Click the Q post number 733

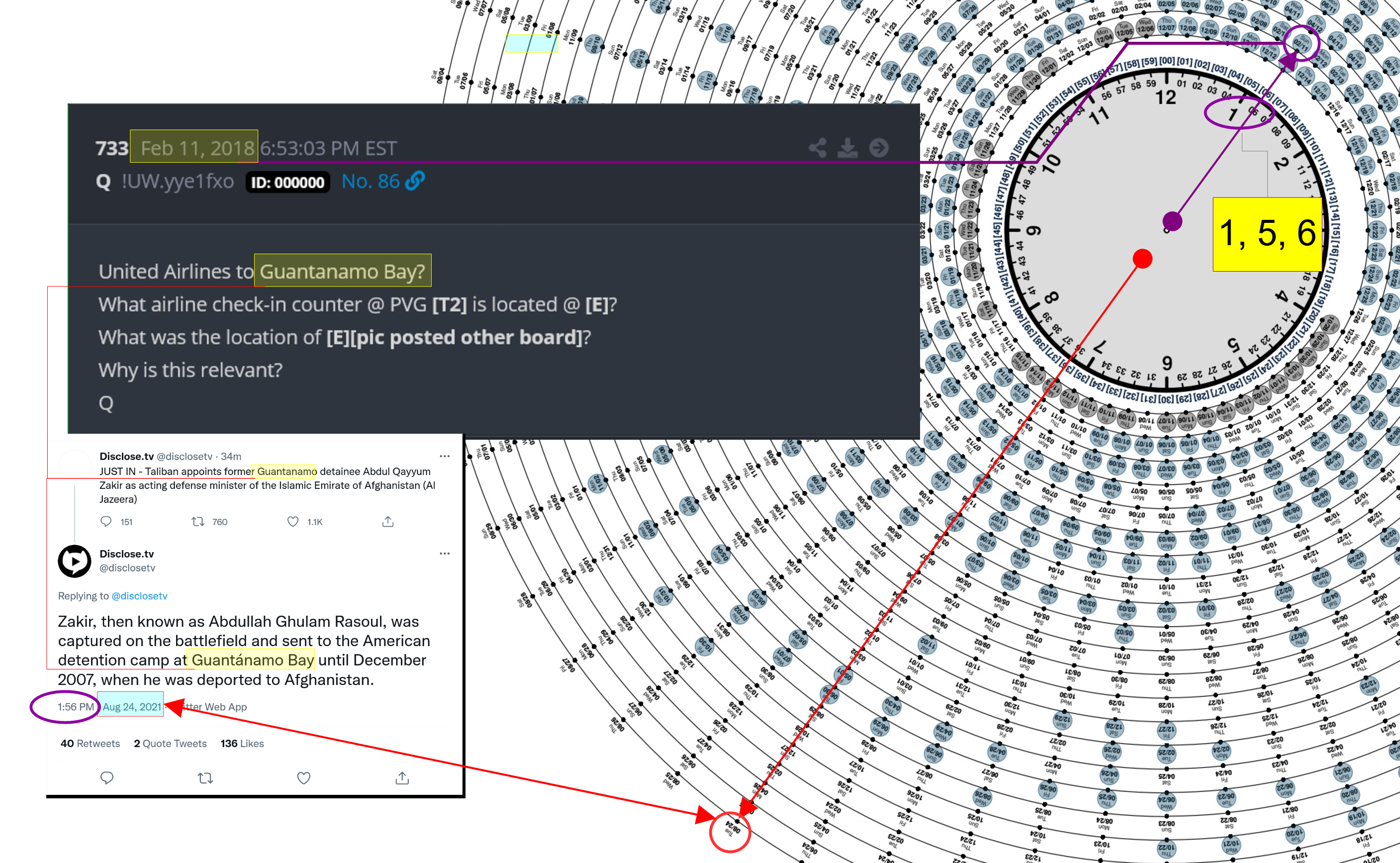pos(112,148)
